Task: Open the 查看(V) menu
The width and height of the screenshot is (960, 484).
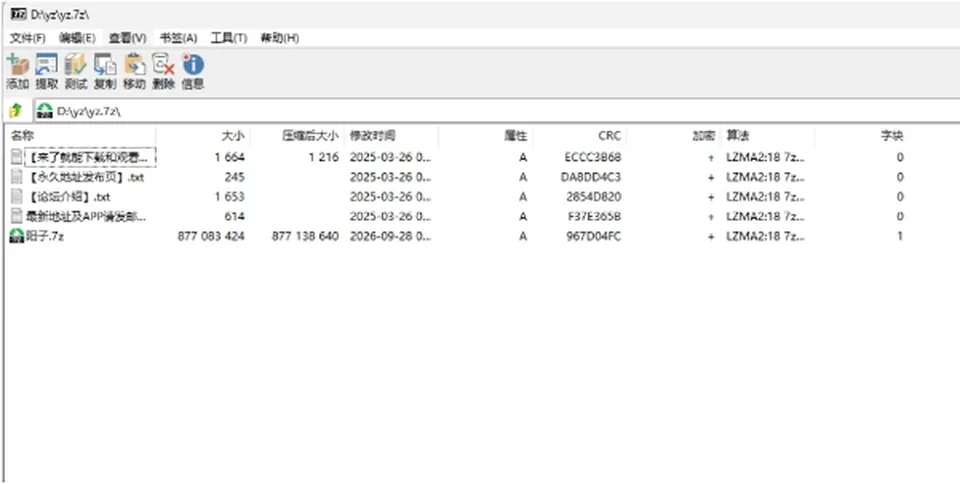Action: click(127, 38)
